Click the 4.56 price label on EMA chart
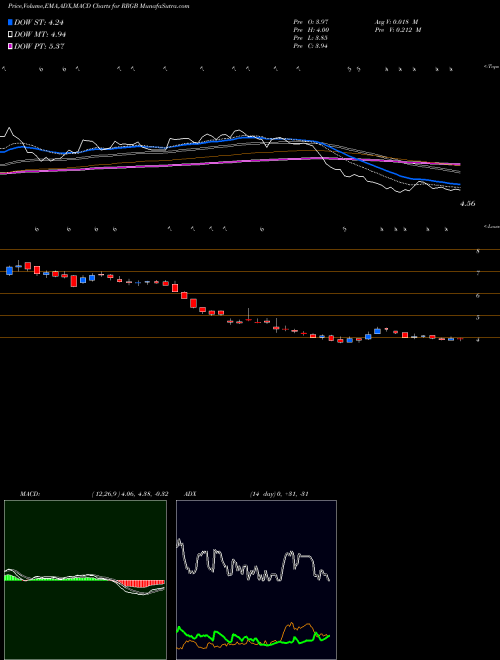 point(468,204)
